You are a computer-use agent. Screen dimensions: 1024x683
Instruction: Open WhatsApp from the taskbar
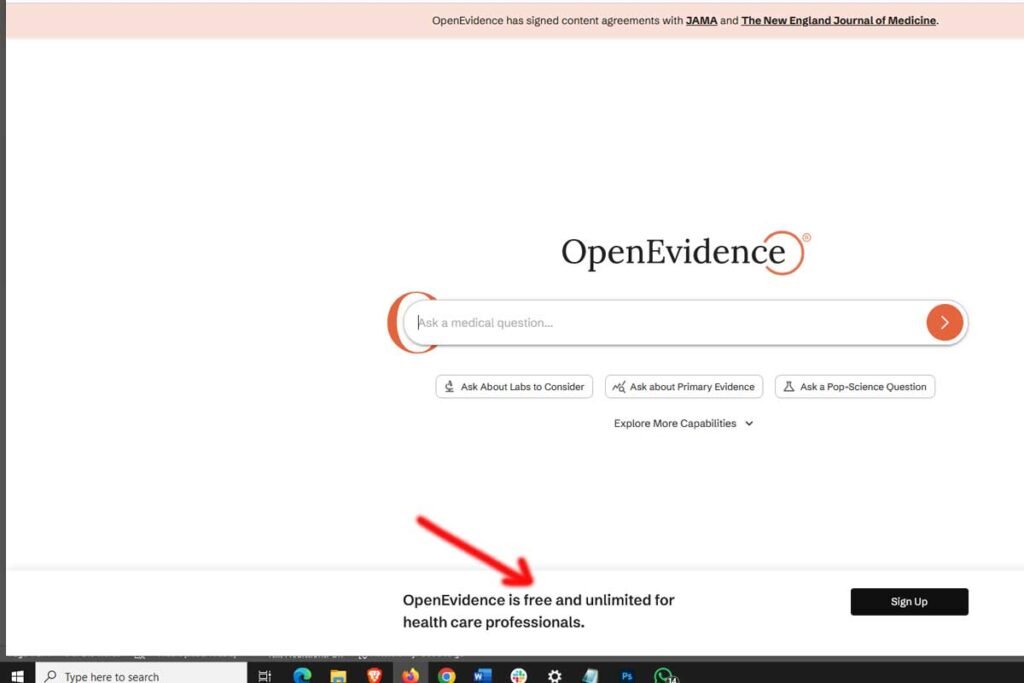click(664, 676)
